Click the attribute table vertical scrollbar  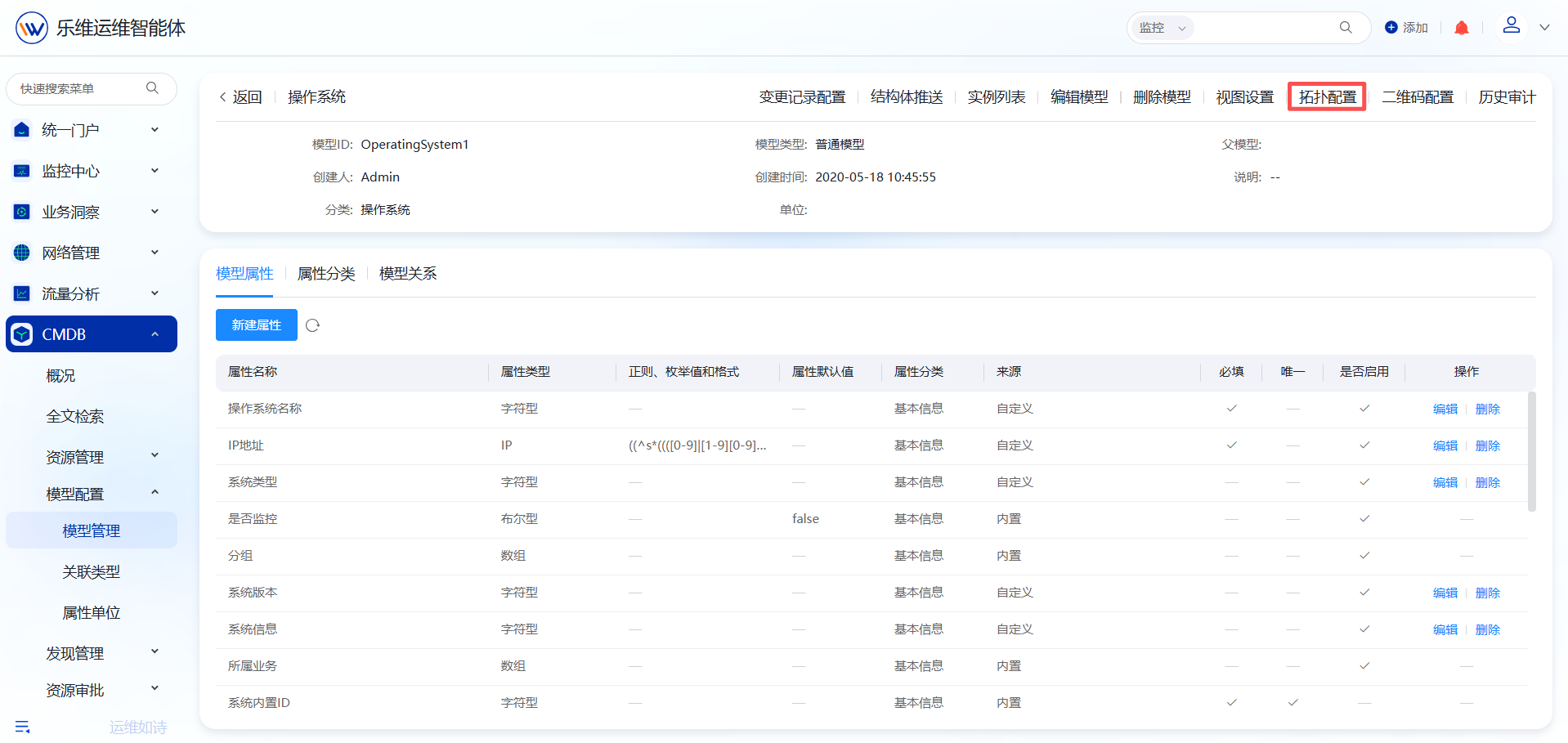pos(1531,452)
